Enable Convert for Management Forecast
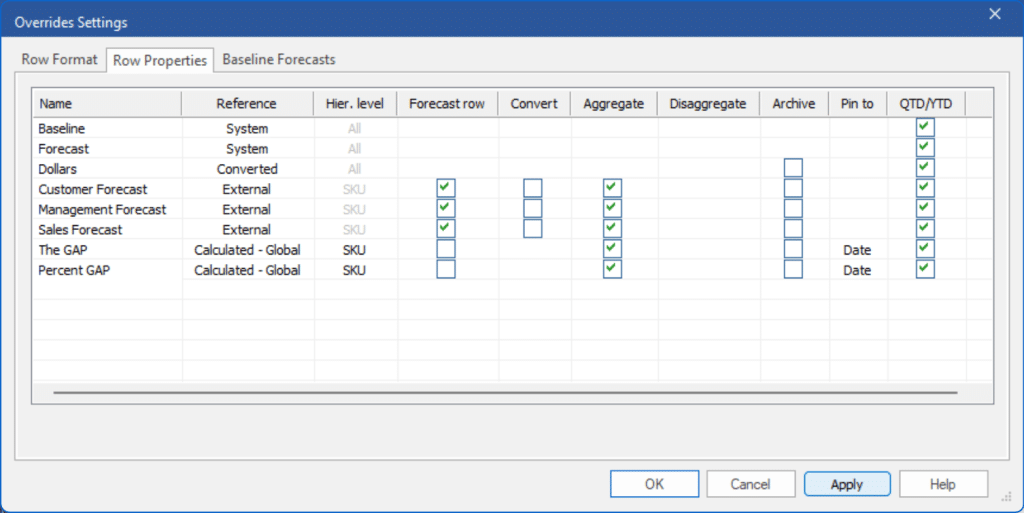 coord(533,209)
